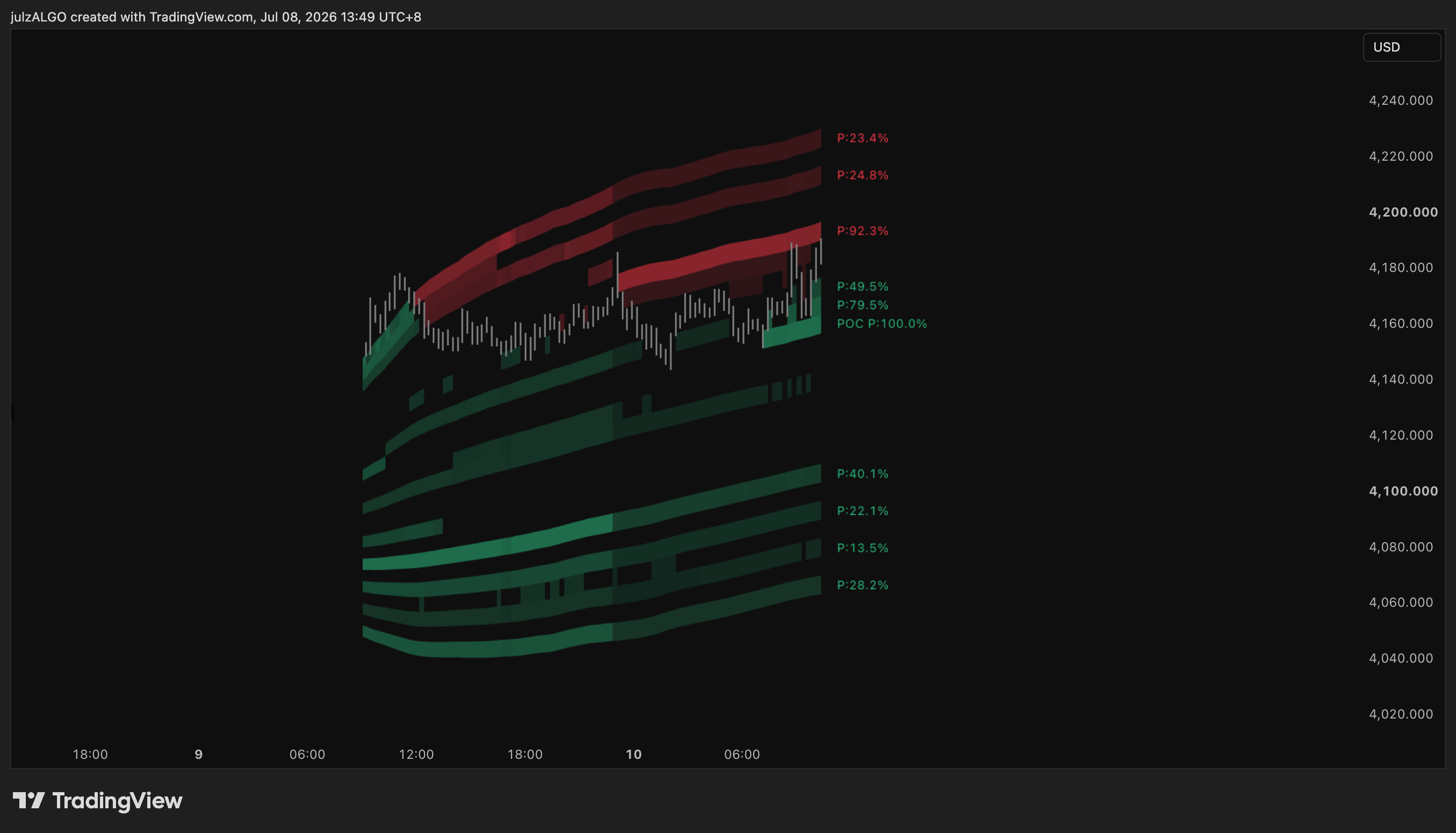Click the first 18:00 time label
The image size is (1456, 833).
90,755
